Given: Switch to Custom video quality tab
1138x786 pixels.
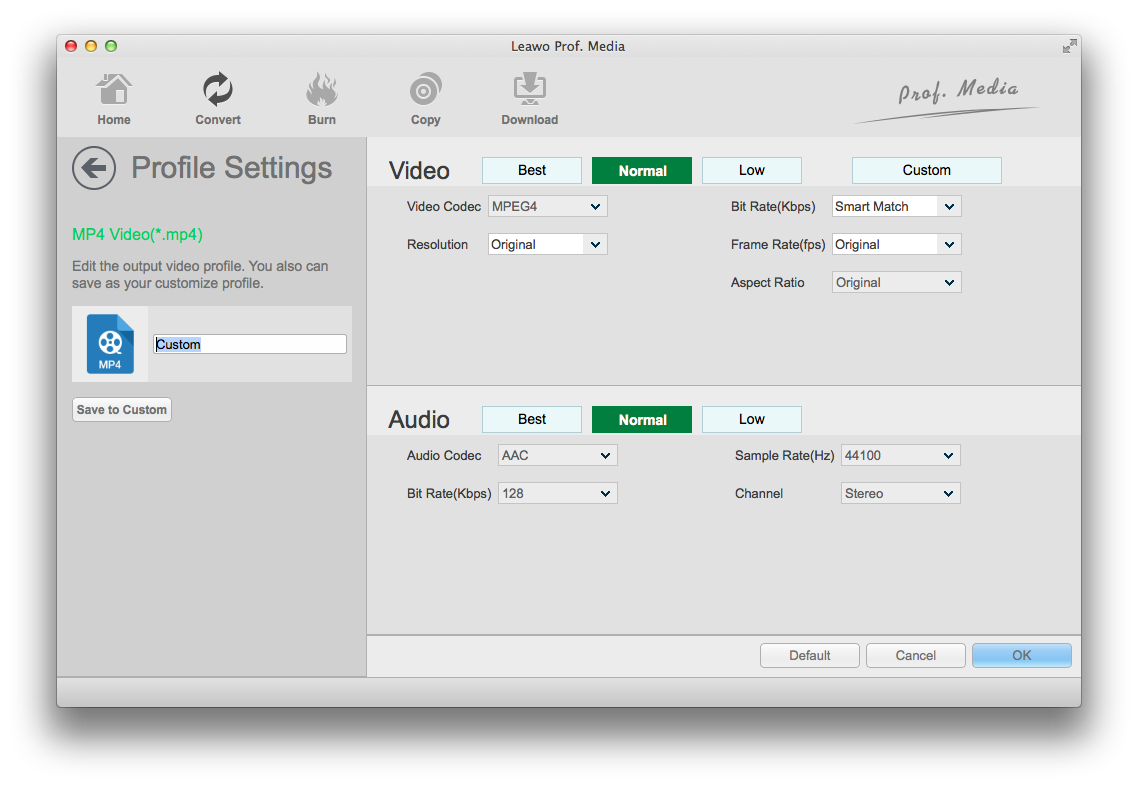Looking at the screenshot, I should 926,170.
